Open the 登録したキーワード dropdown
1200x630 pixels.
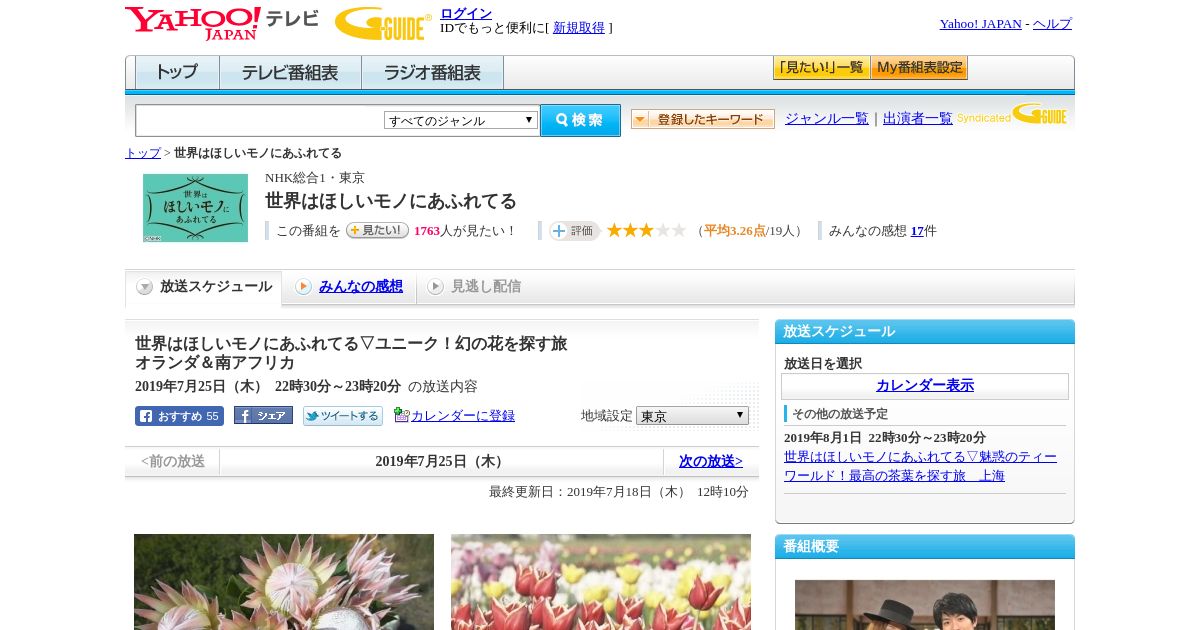(703, 119)
